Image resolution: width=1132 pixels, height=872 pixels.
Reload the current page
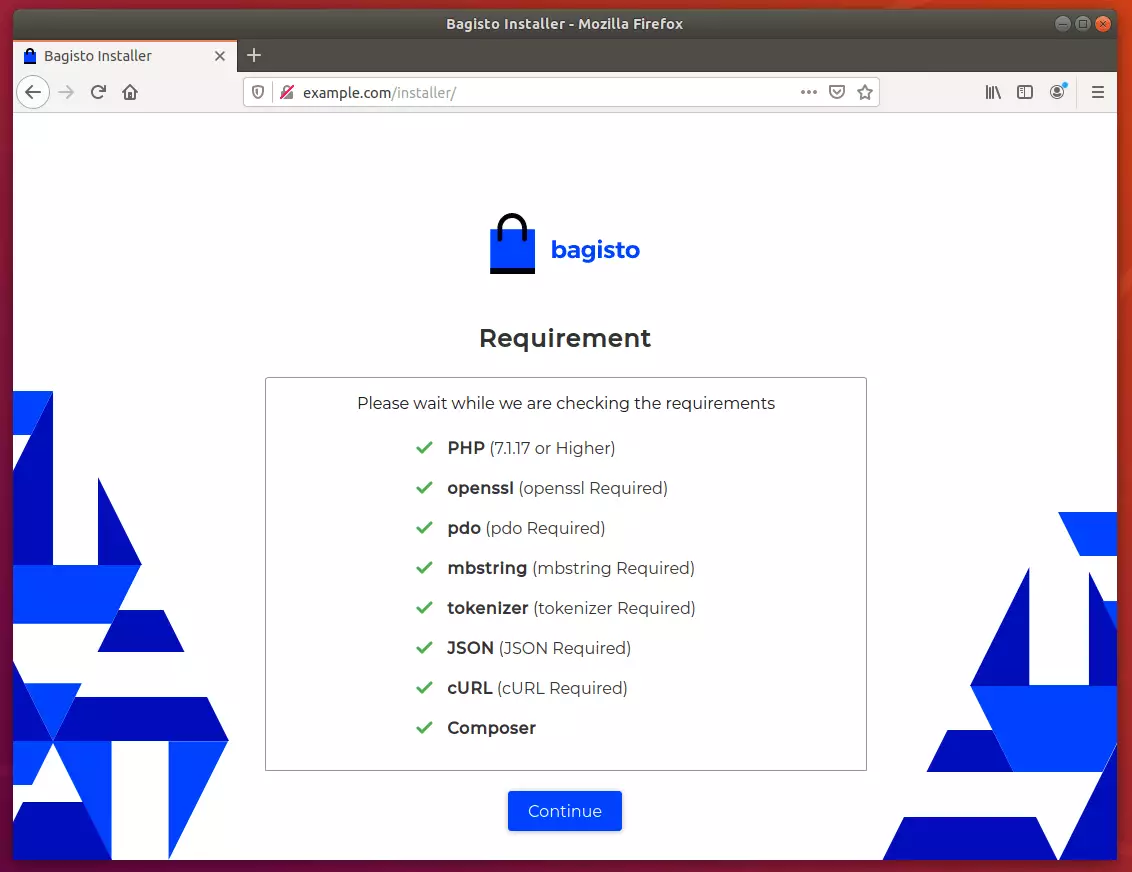(x=98, y=92)
